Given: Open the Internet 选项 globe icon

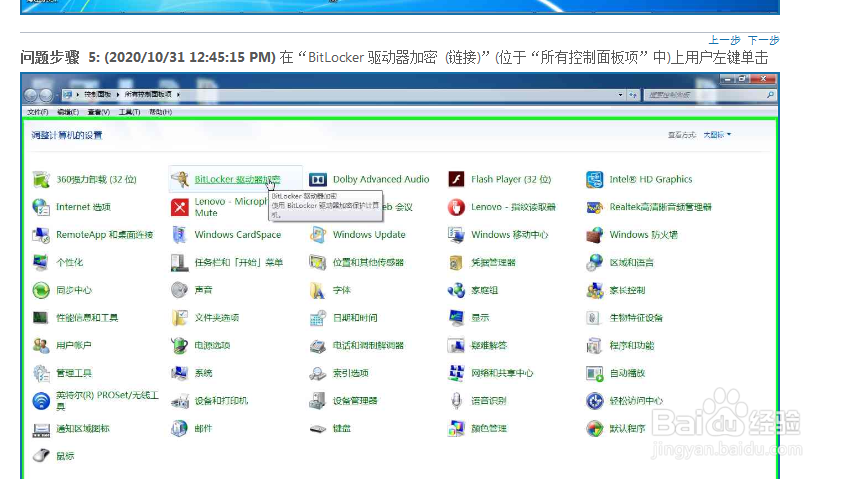Looking at the screenshot, I should pos(41,207).
